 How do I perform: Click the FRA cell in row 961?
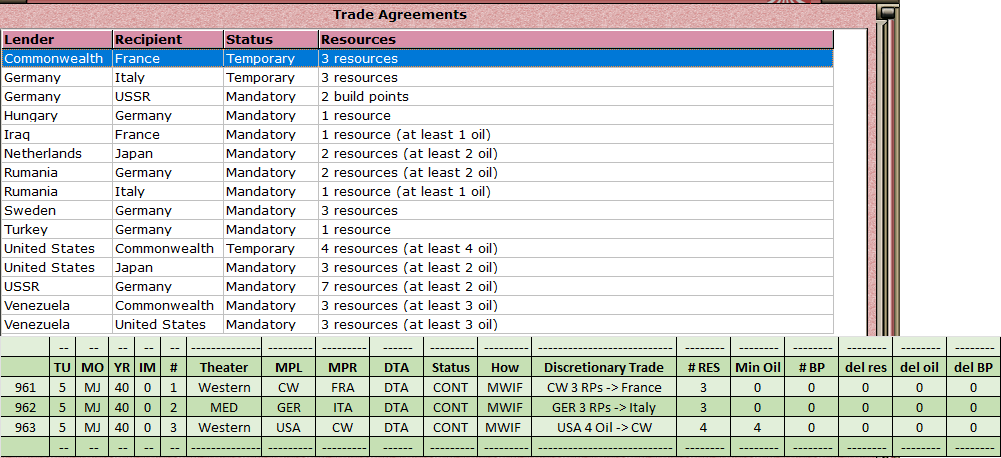pyautogui.click(x=342, y=388)
